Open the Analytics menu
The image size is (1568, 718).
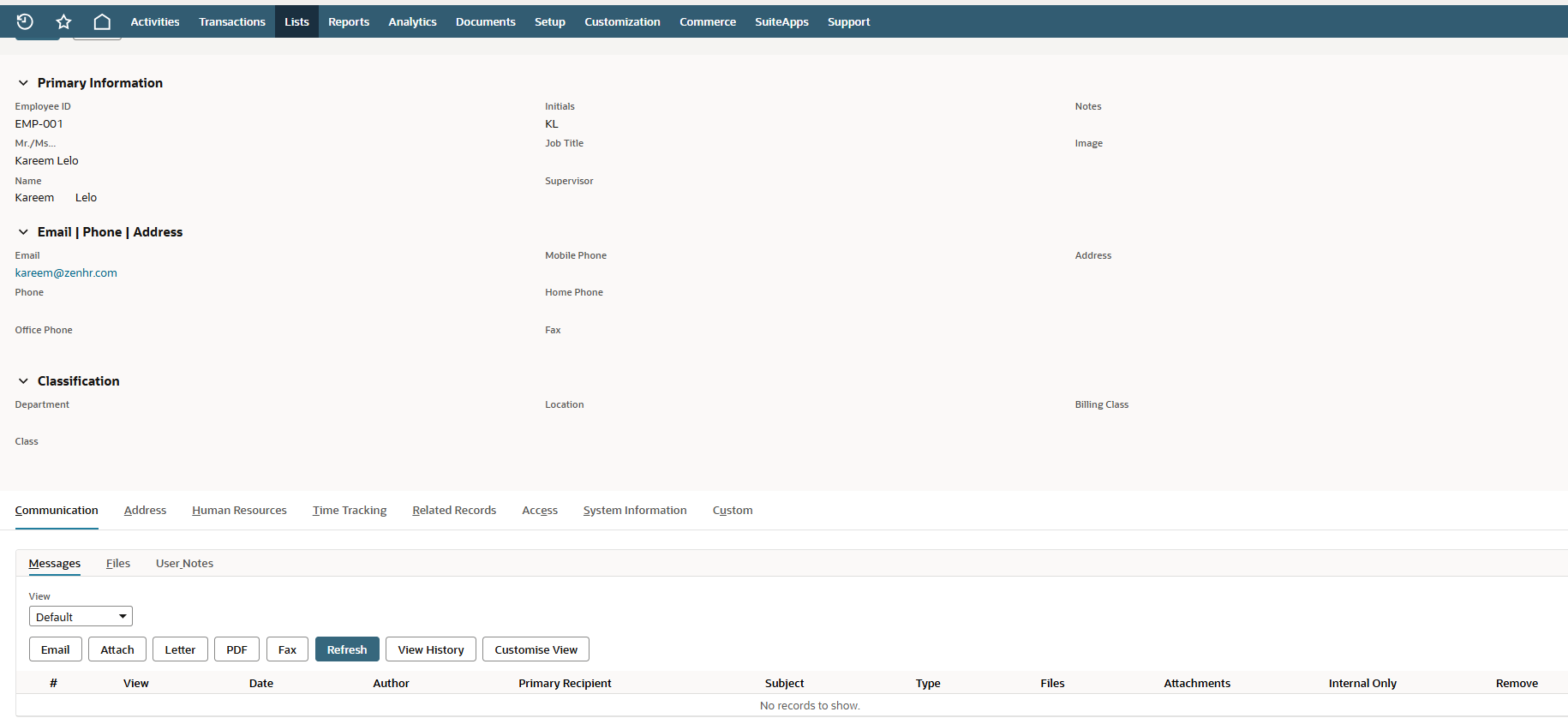click(x=412, y=21)
